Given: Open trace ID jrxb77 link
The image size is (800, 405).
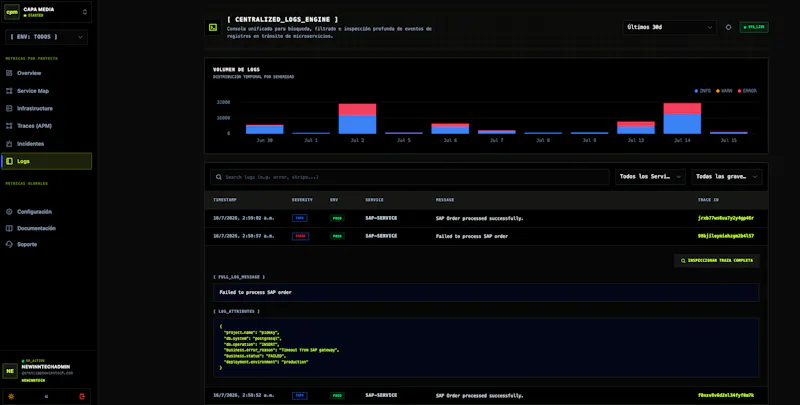Looking at the screenshot, I should (x=726, y=218).
